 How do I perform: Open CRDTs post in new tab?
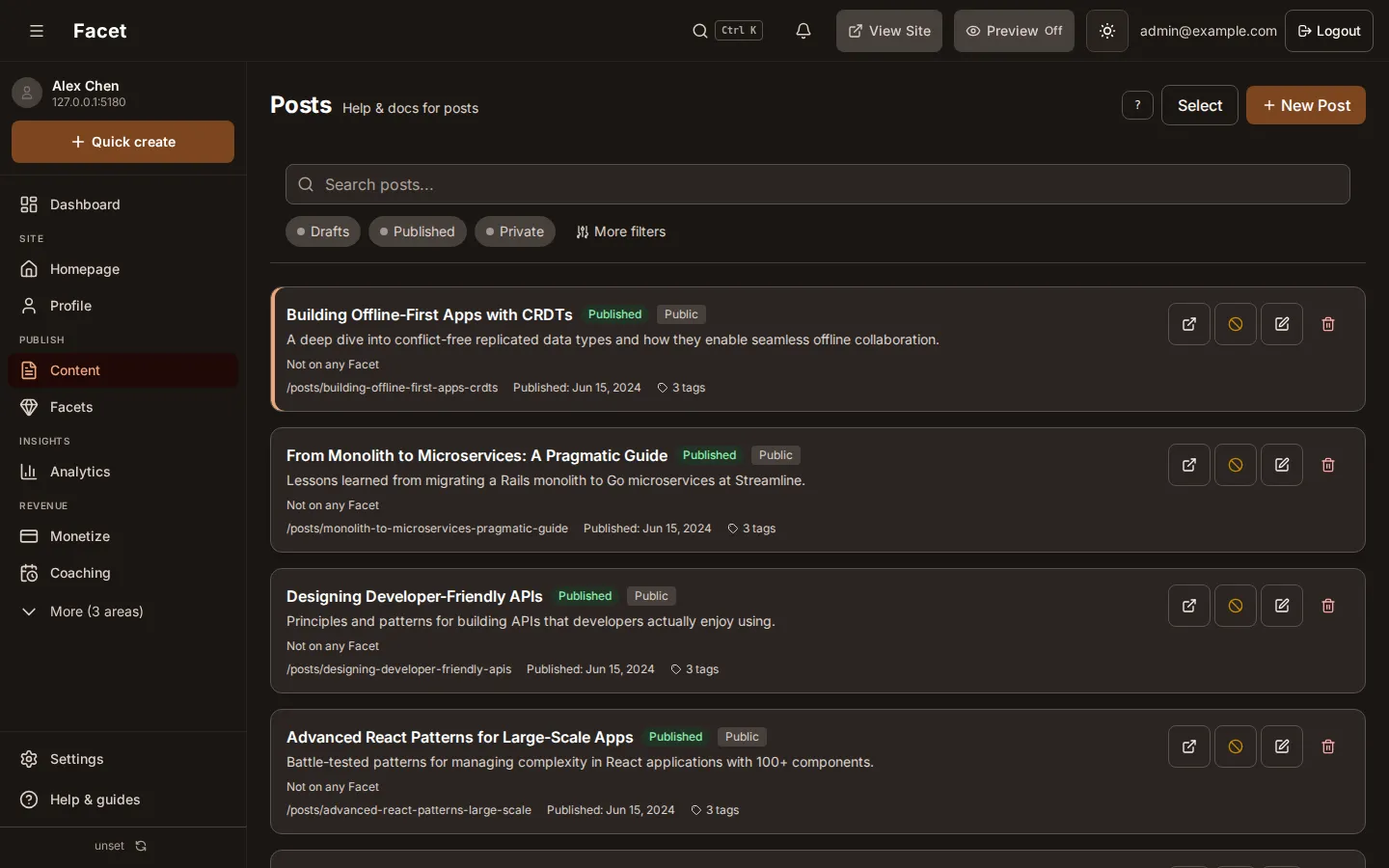[x=1189, y=324]
